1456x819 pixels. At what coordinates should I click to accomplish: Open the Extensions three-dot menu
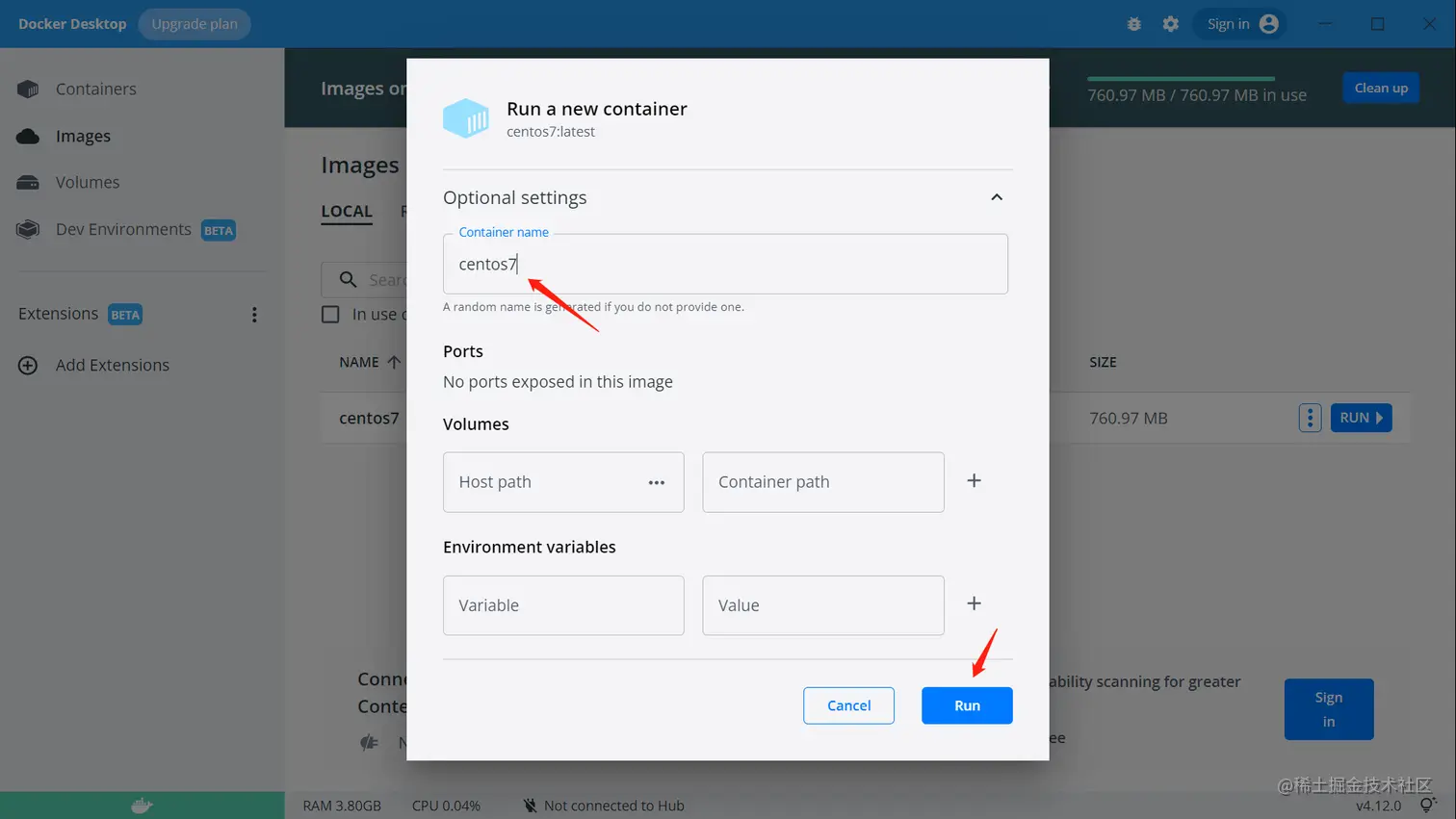point(254,315)
